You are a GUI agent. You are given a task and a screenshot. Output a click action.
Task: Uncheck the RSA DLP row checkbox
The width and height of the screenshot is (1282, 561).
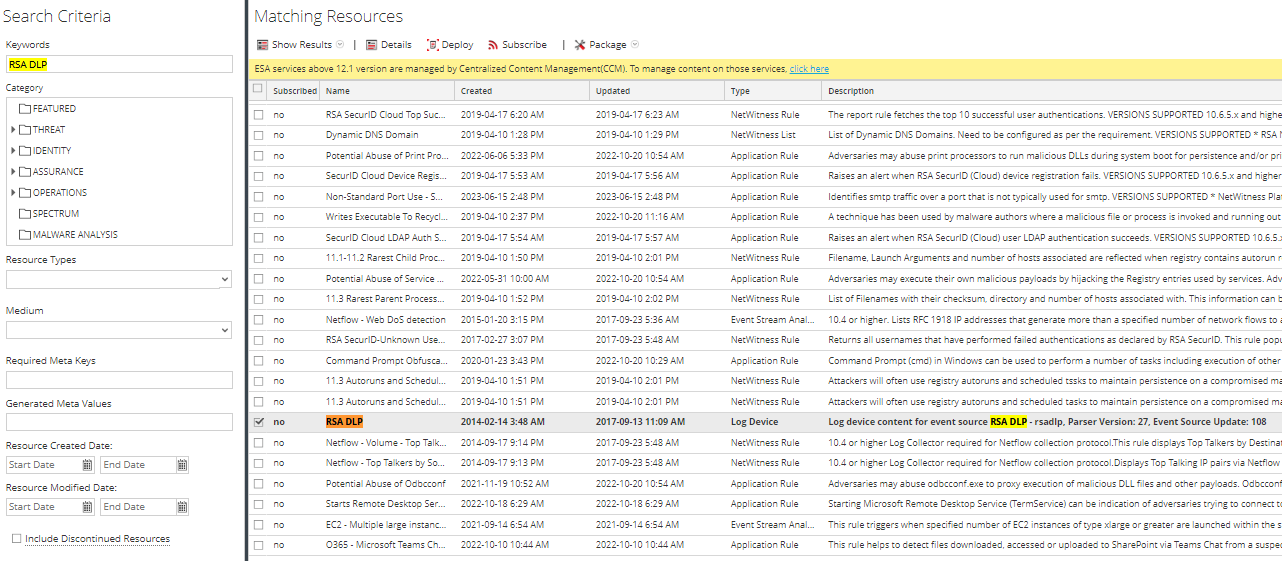[x=259, y=422]
